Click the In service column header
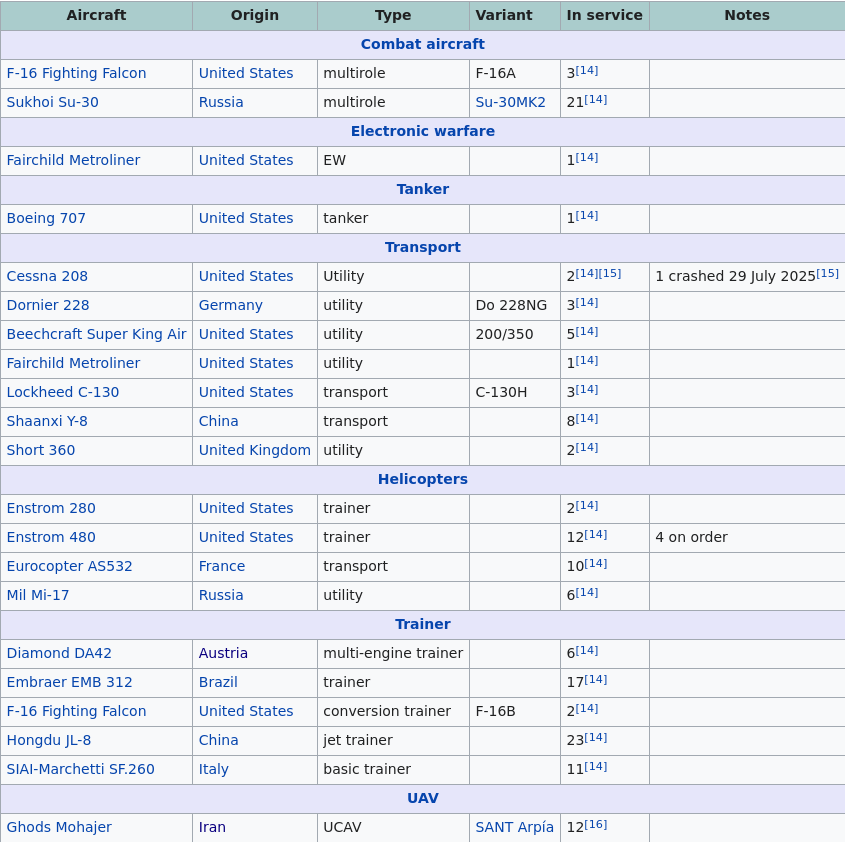 coord(604,15)
